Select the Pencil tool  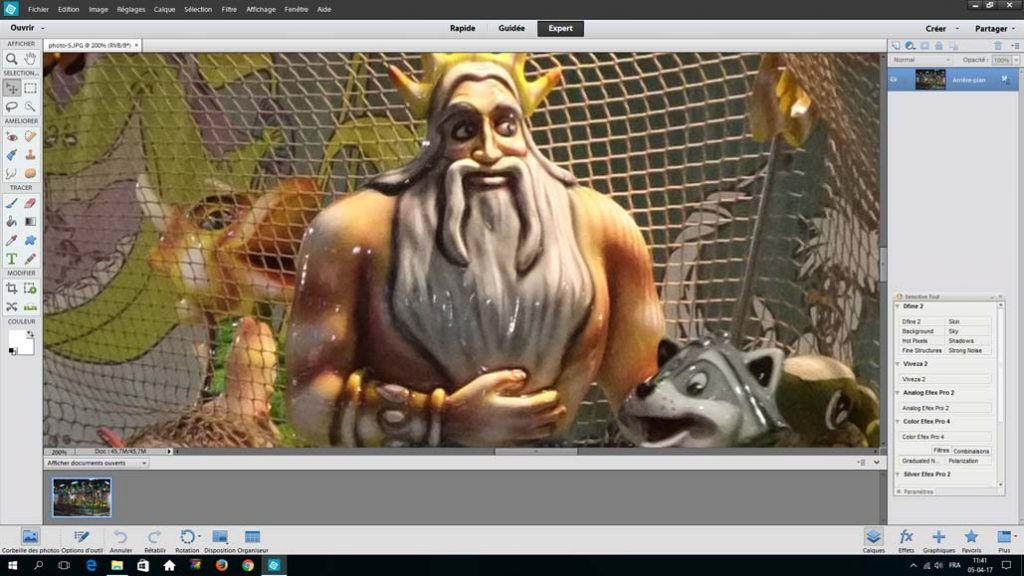point(30,259)
